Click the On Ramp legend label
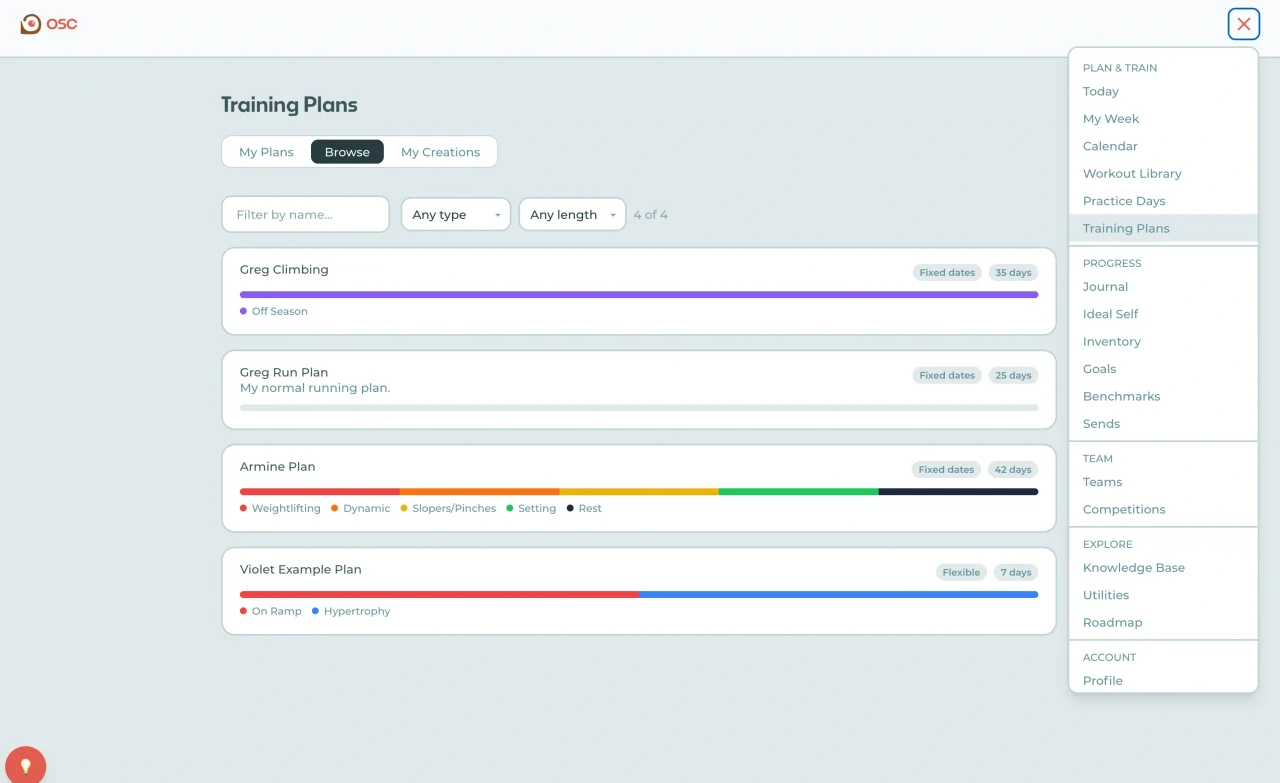1280x783 pixels. [276, 611]
